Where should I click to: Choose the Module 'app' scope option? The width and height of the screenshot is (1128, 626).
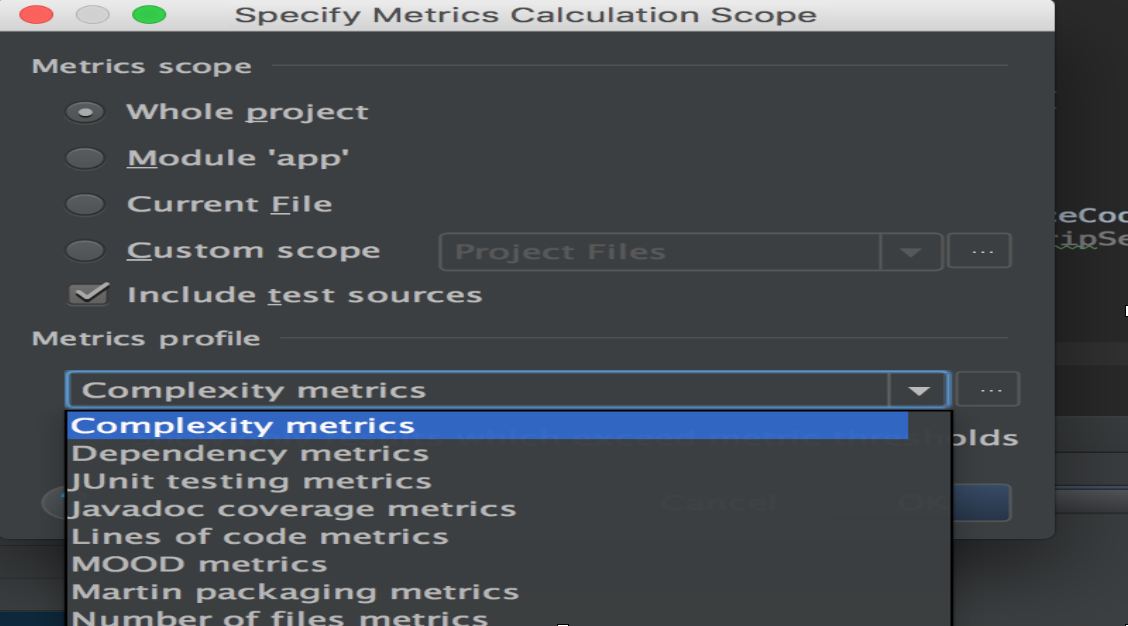[x=85, y=158]
